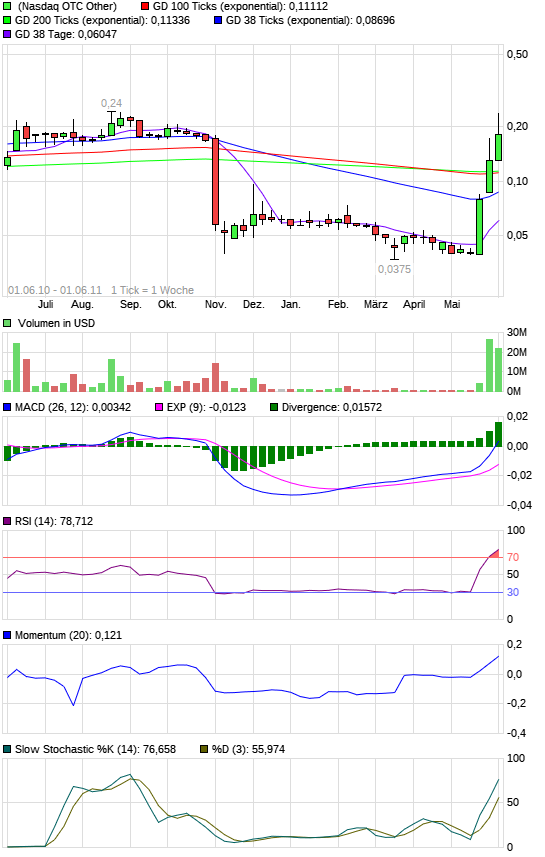Click the Volumen in USD legend swatch

pos(7,323)
